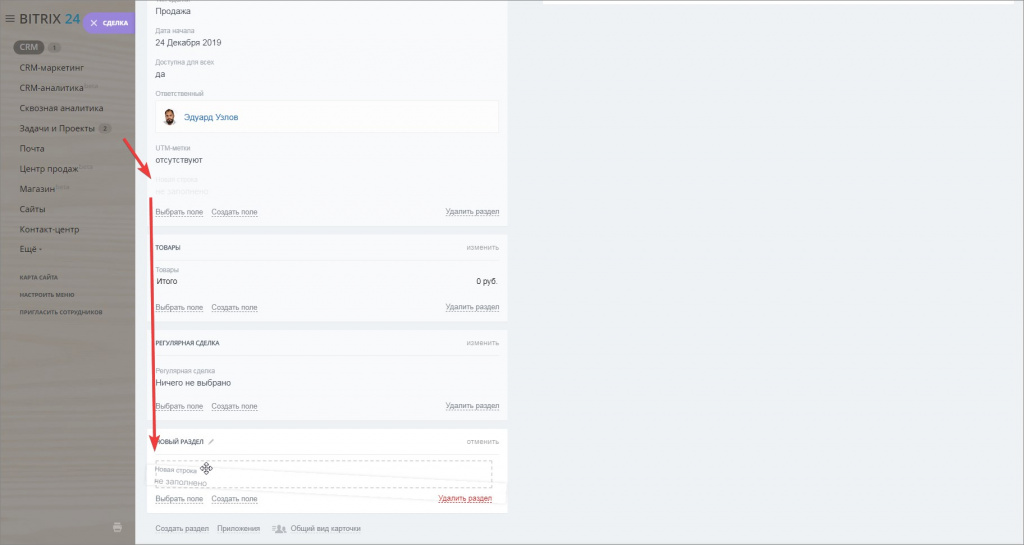The width and height of the screenshot is (1024, 545).
Task: Expand the Ещё menu
Action: click(x=31, y=249)
